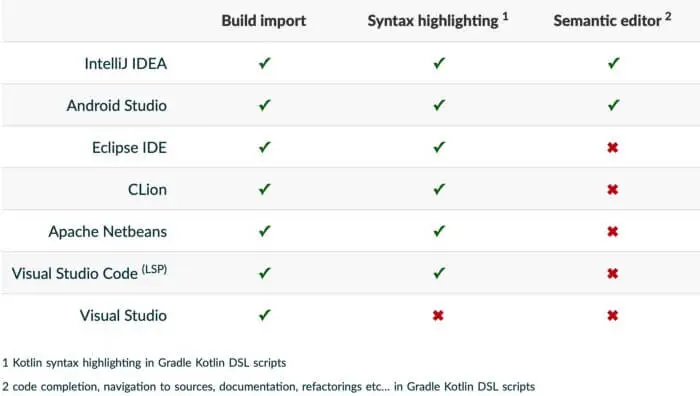Click the LSP superscript next to Visual Studio Code

(x=154, y=269)
